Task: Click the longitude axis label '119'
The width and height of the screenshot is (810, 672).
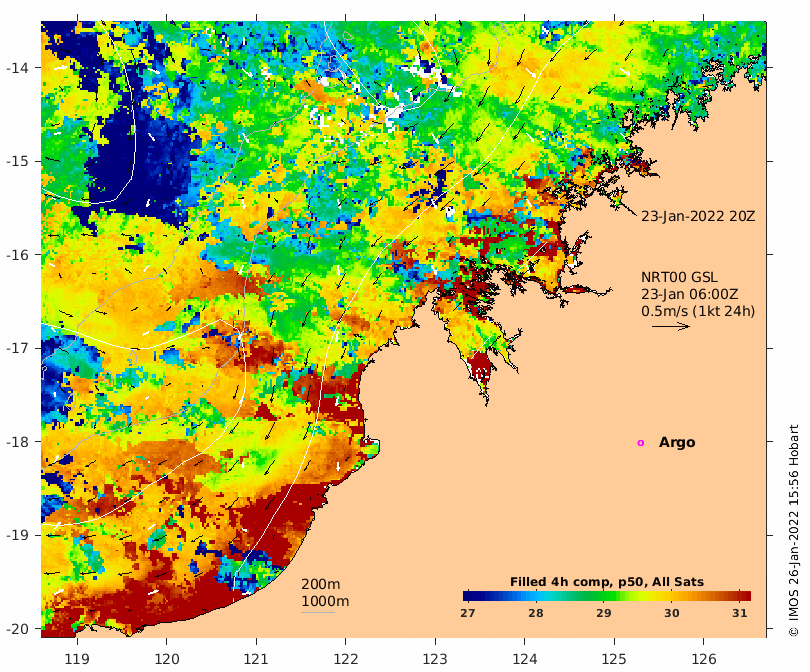Action: coord(77,659)
